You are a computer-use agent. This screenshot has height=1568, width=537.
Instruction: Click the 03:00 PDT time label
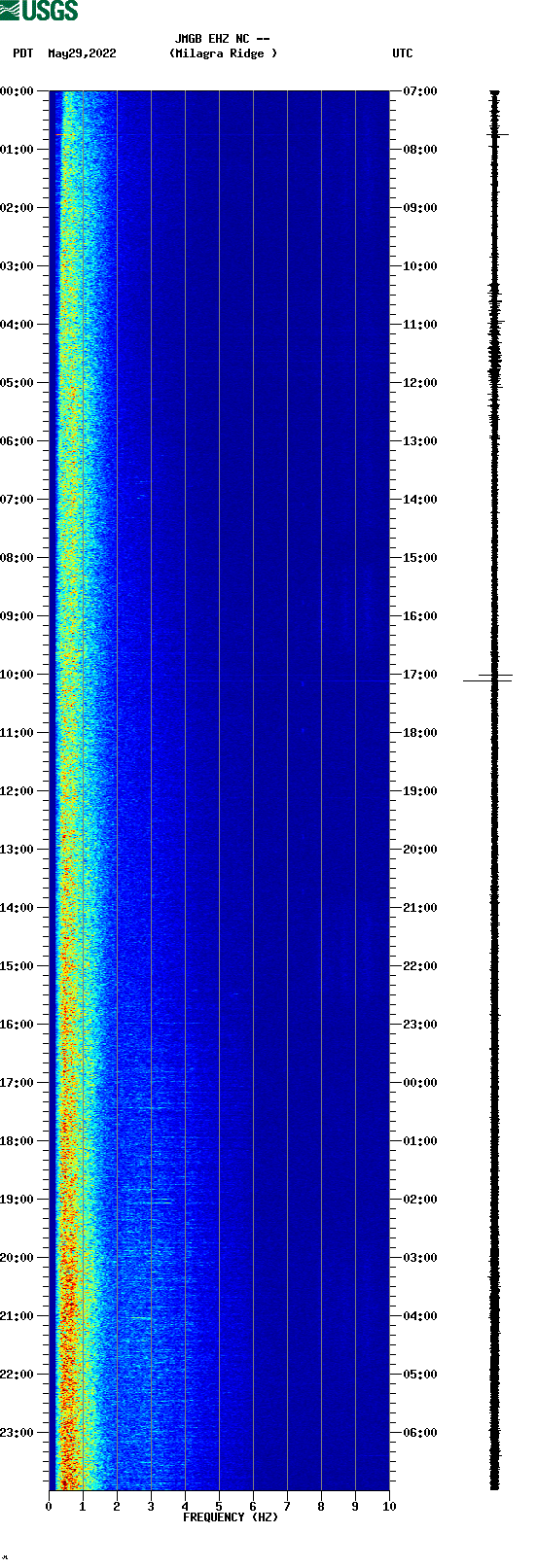click(18, 266)
